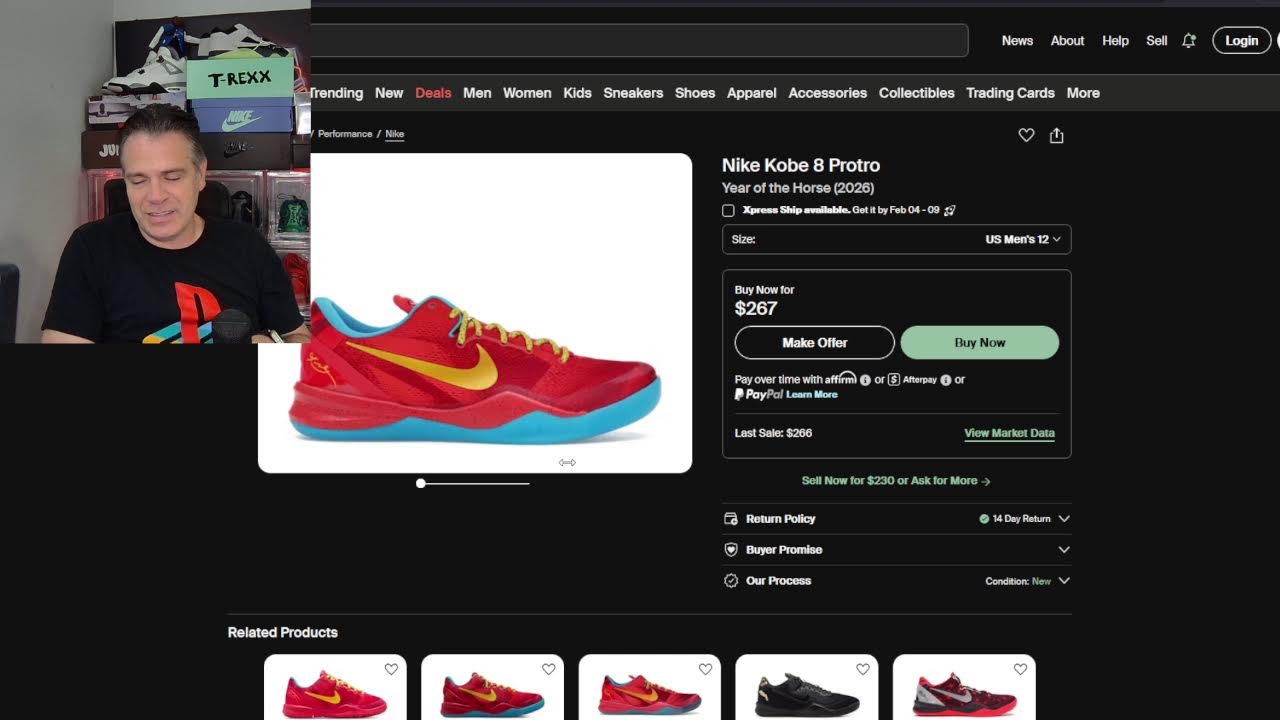Open the Women category

coord(527,93)
